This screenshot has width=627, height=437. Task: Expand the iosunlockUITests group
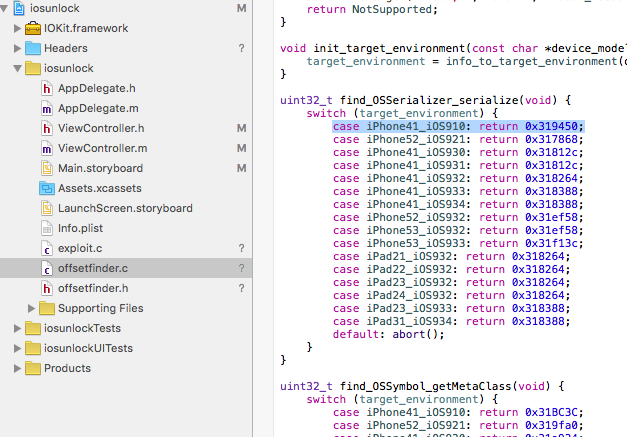(x=17, y=348)
